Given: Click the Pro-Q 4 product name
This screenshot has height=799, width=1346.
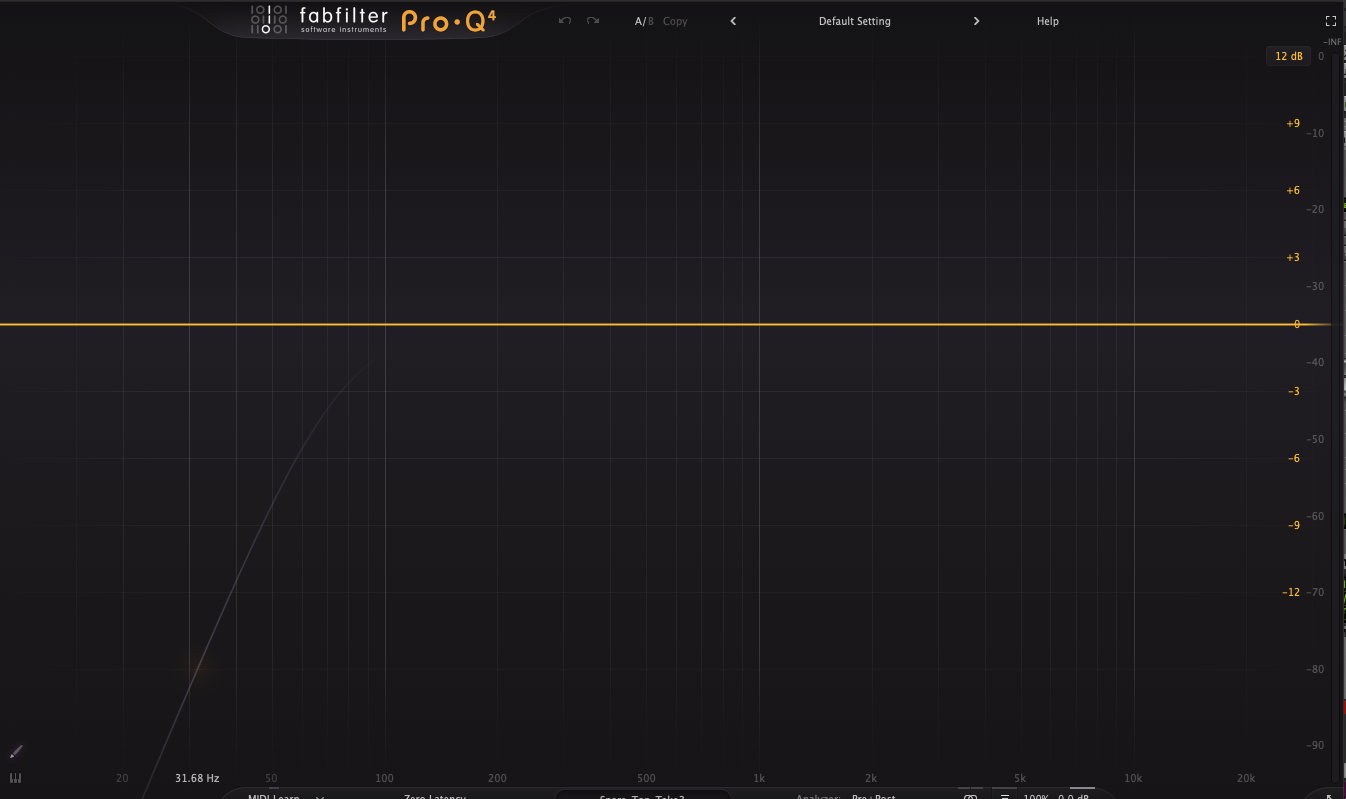Looking at the screenshot, I should pyautogui.click(x=449, y=21).
